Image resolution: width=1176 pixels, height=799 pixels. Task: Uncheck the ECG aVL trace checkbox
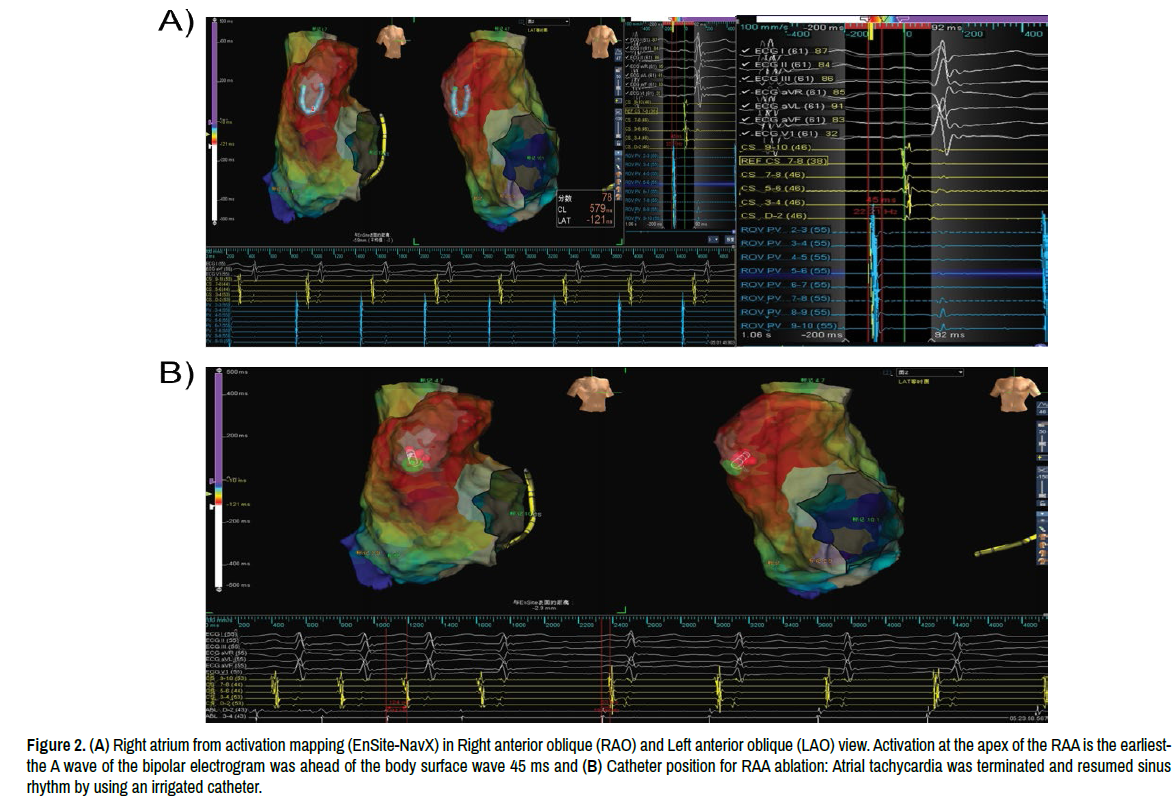pyautogui.click(x=746, y=106)
